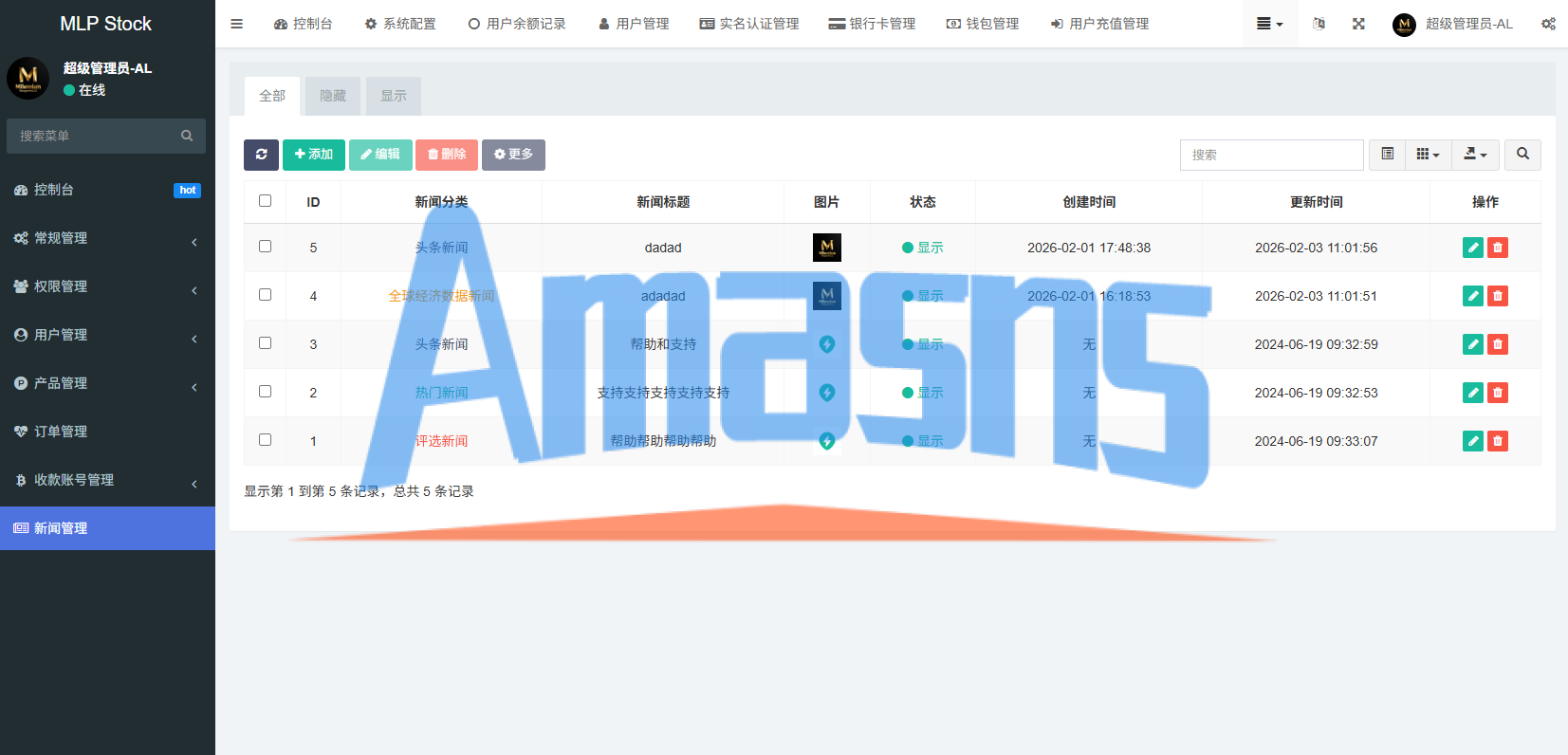Edit the news row with ID 3

click(1473, 344)
